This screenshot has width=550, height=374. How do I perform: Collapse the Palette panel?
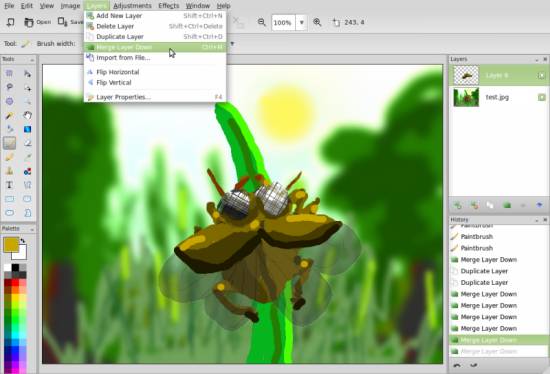tap(32, 229)
